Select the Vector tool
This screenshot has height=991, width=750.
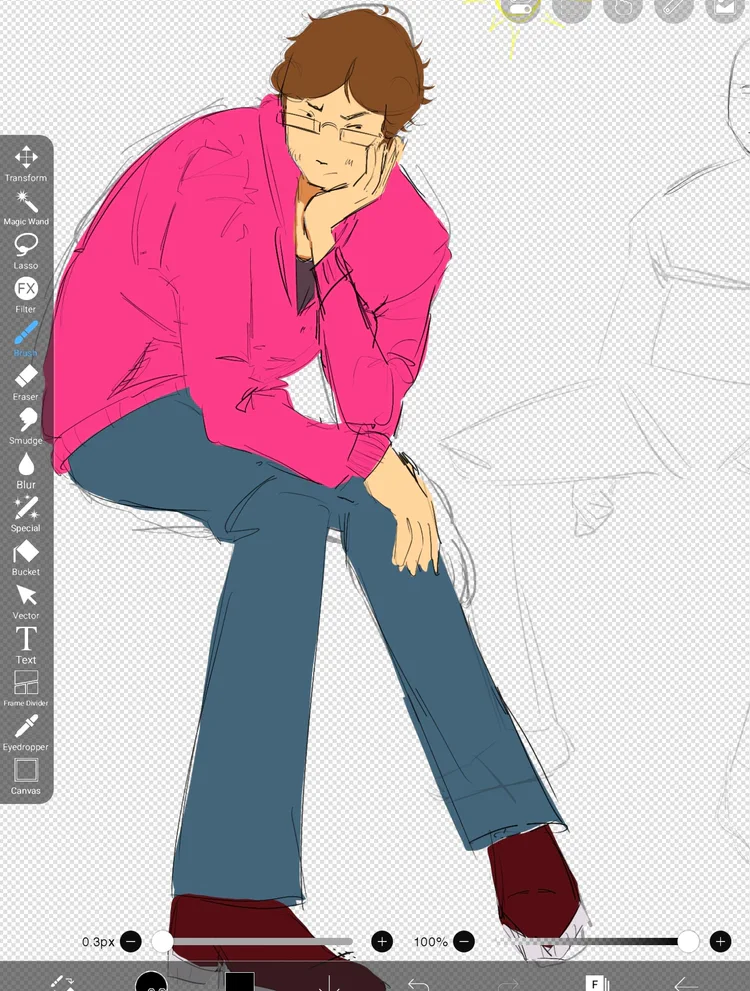pos(26,601)
